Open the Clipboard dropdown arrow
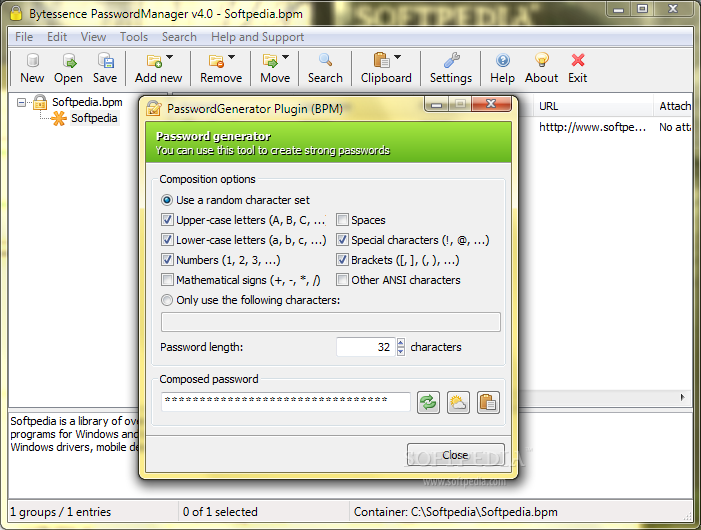 click(397, 57)
